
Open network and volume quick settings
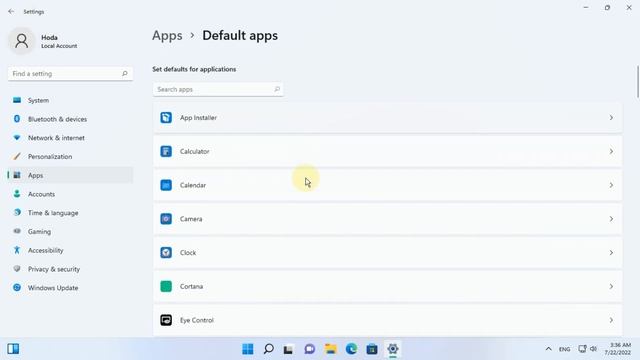click(587, 349)
